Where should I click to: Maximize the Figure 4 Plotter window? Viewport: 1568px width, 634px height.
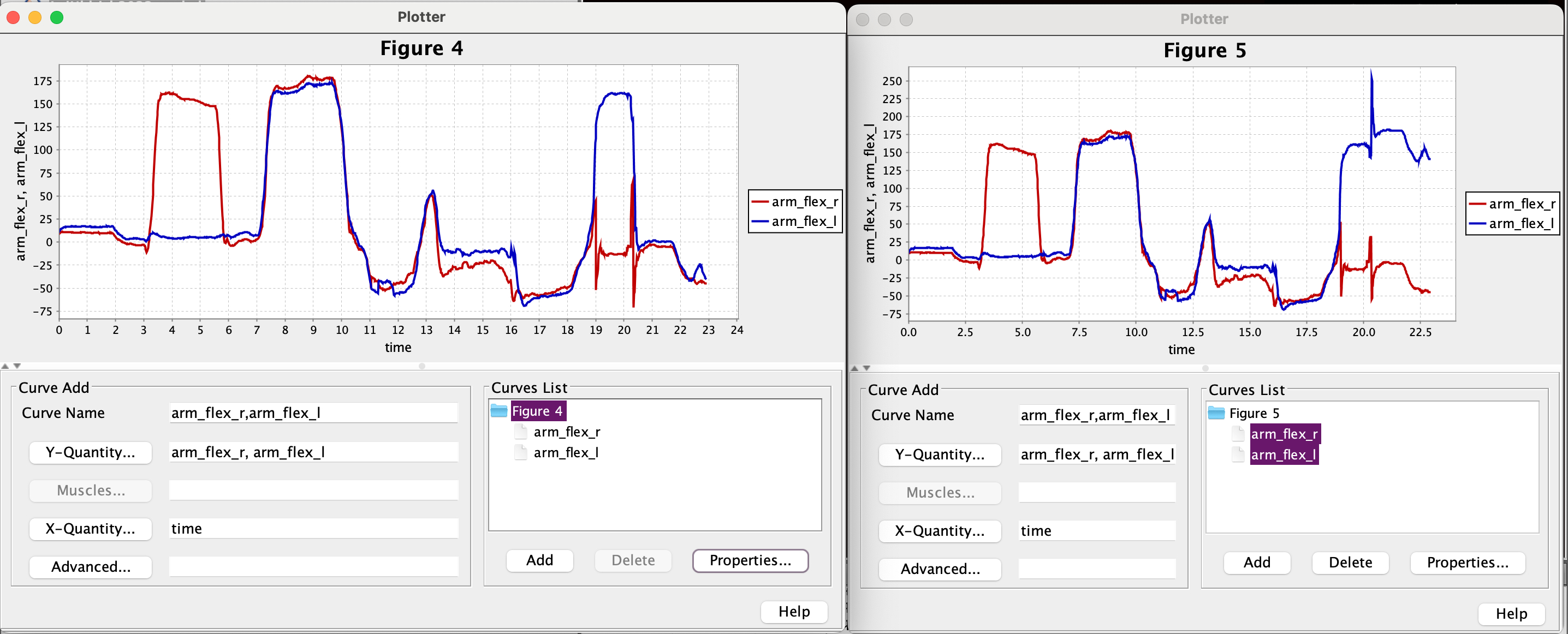tap(57, 17)
